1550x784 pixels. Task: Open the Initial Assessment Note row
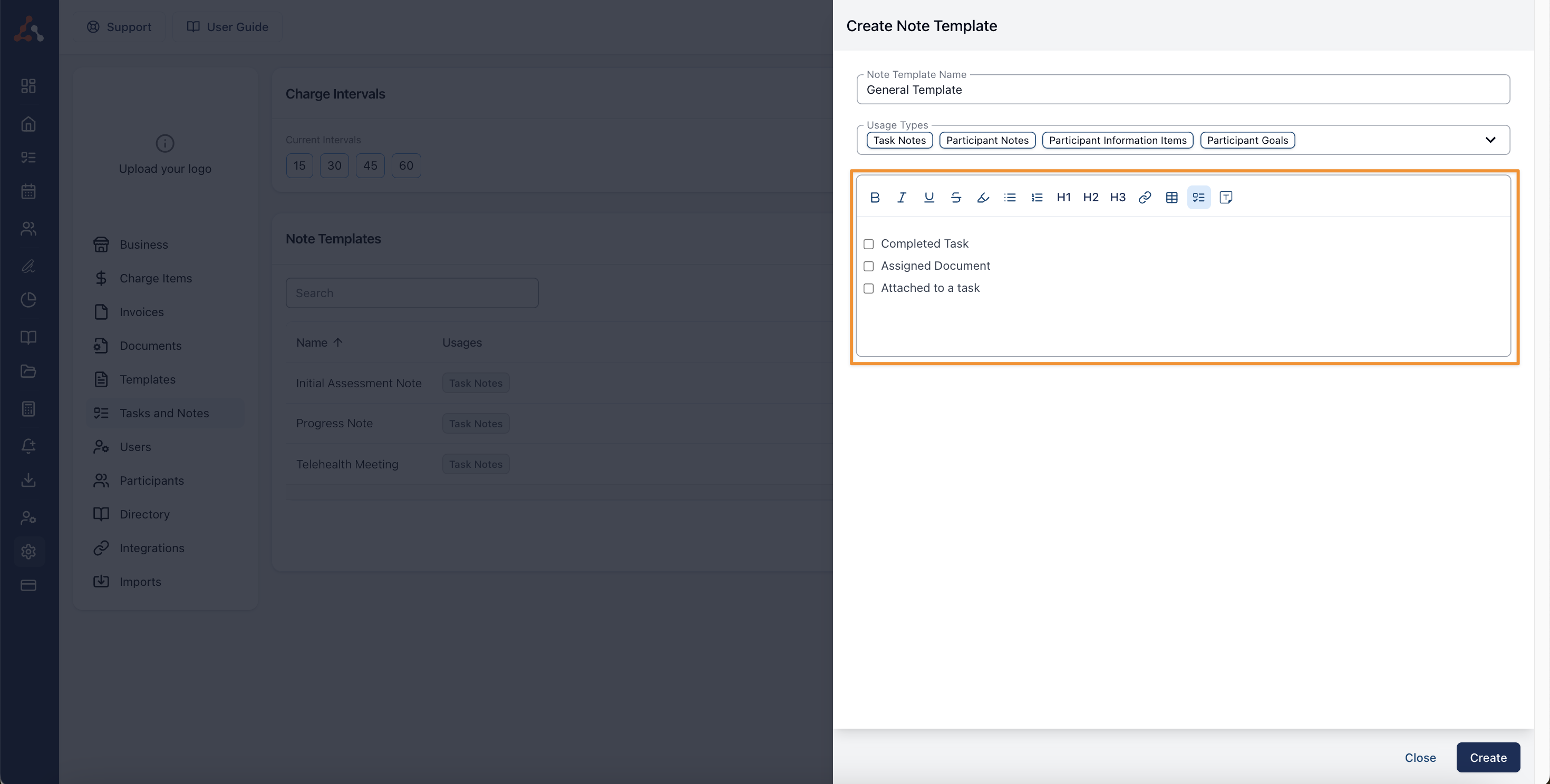(559, 383)
